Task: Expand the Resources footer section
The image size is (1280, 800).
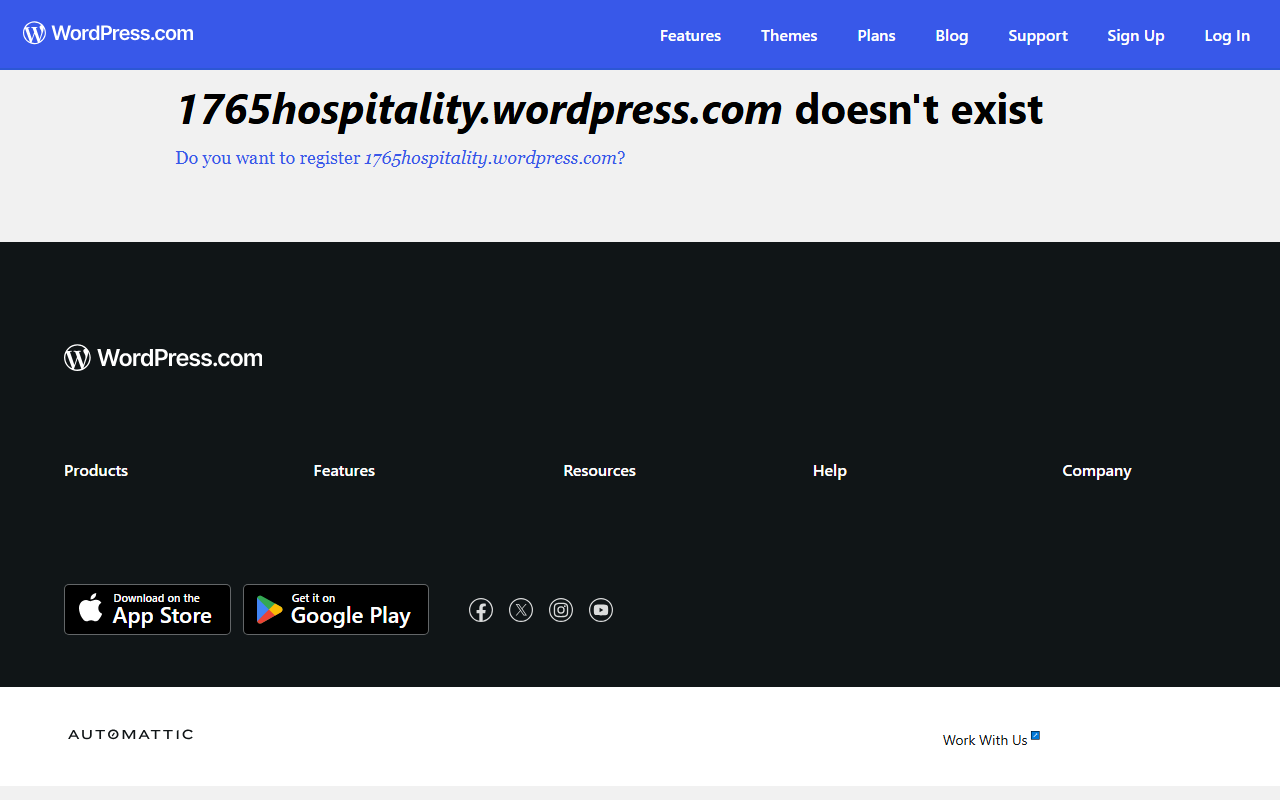Action: pos(599,470)
